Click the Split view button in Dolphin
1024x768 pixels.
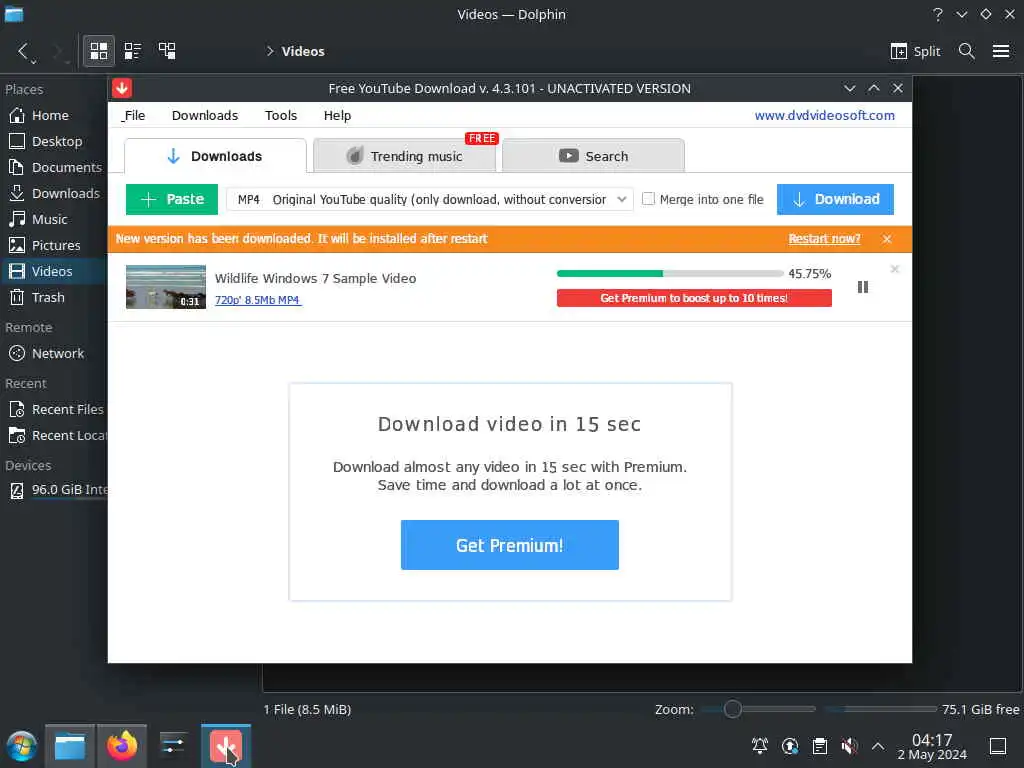[x=915, y=51]
